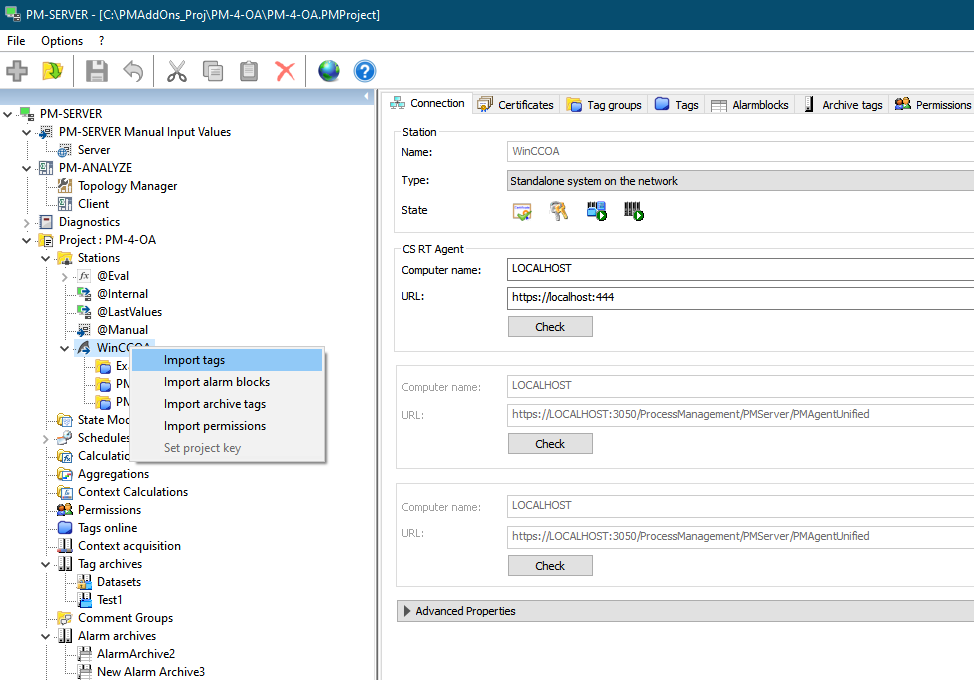
Task: Expand the @Eval node
Action: 65,276
